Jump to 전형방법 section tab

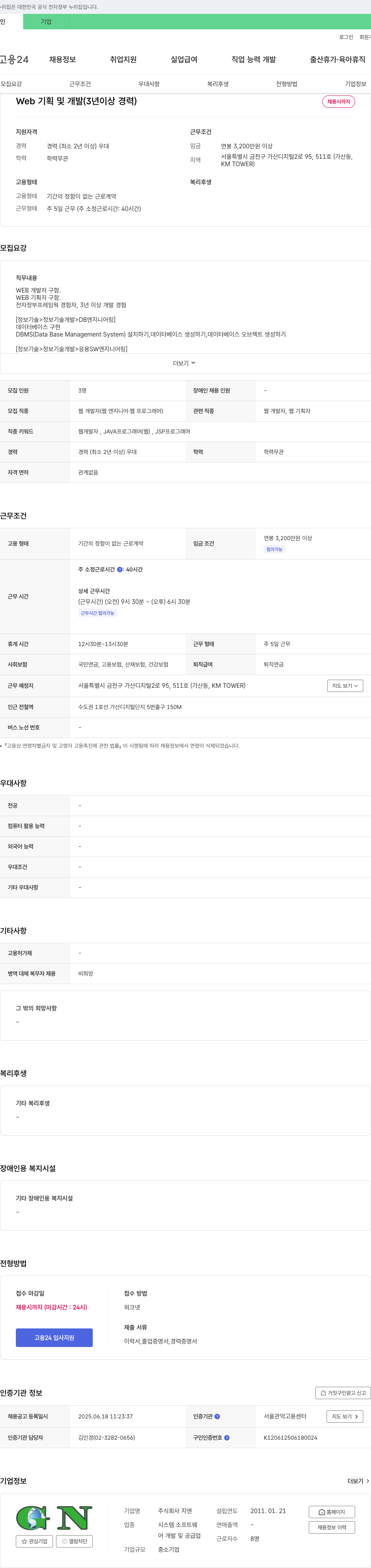coord(286,84)
